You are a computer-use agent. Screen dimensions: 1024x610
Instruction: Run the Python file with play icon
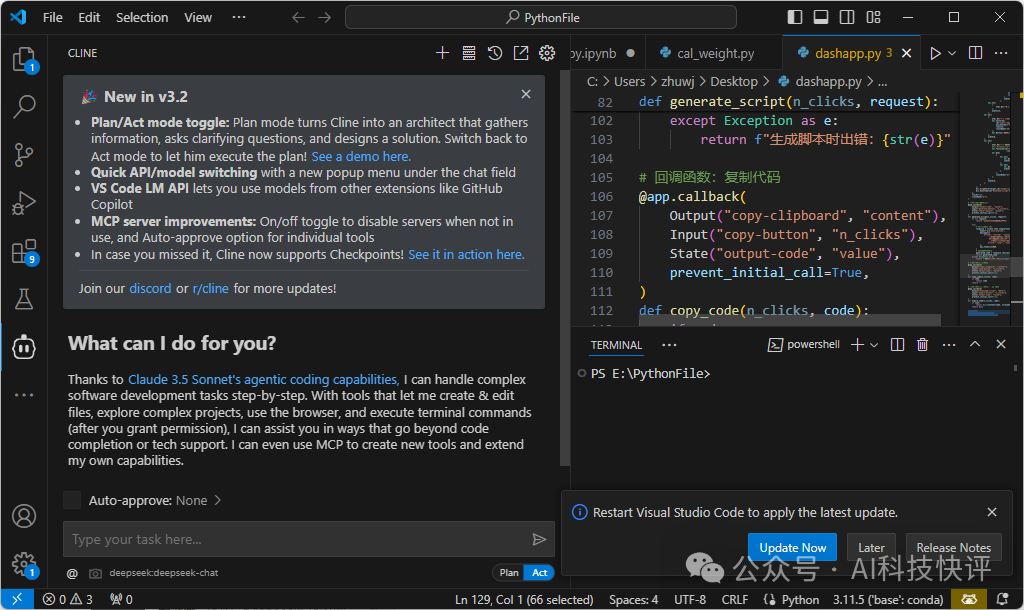[935, 53]
